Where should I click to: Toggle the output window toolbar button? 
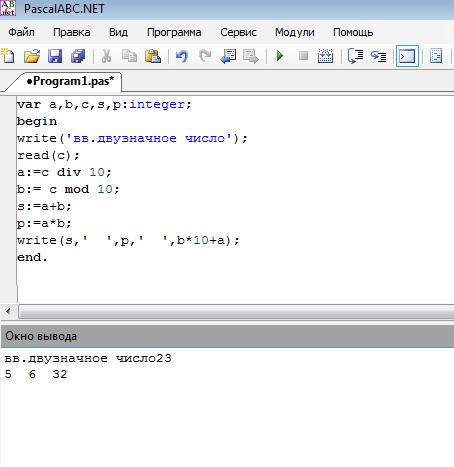(x=407, y=56)
